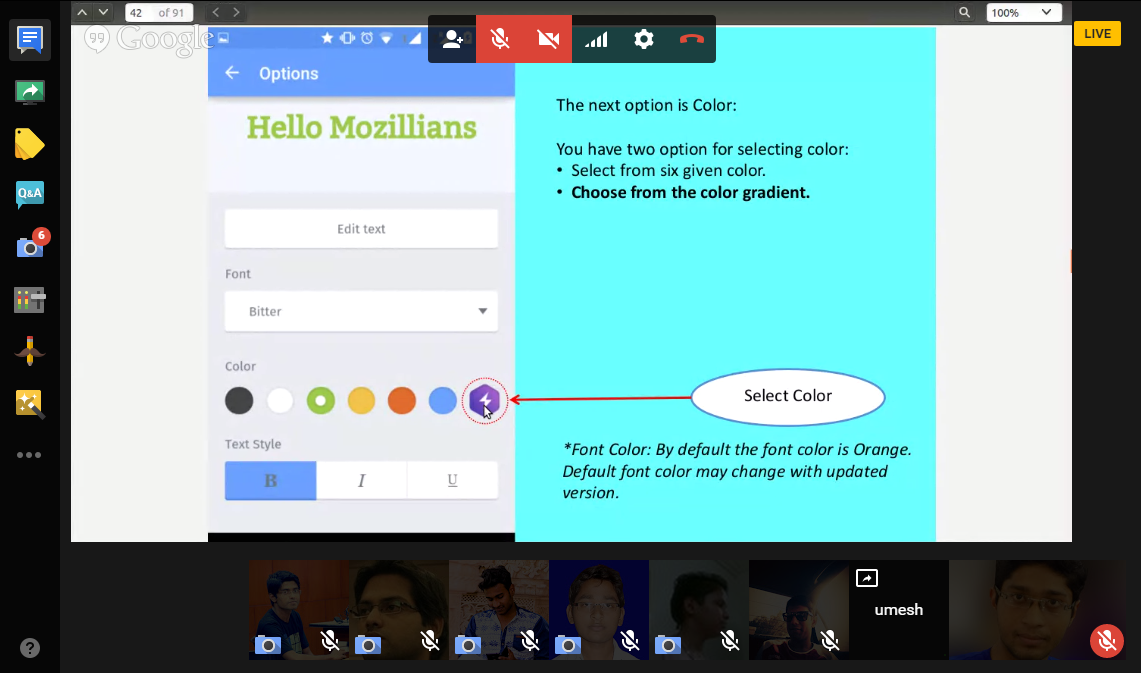Image resolution: width=1141 pixels, height=673 pixels.
Task: Open the yellow tag app in the sidebar
Action: tap(29, 143)
